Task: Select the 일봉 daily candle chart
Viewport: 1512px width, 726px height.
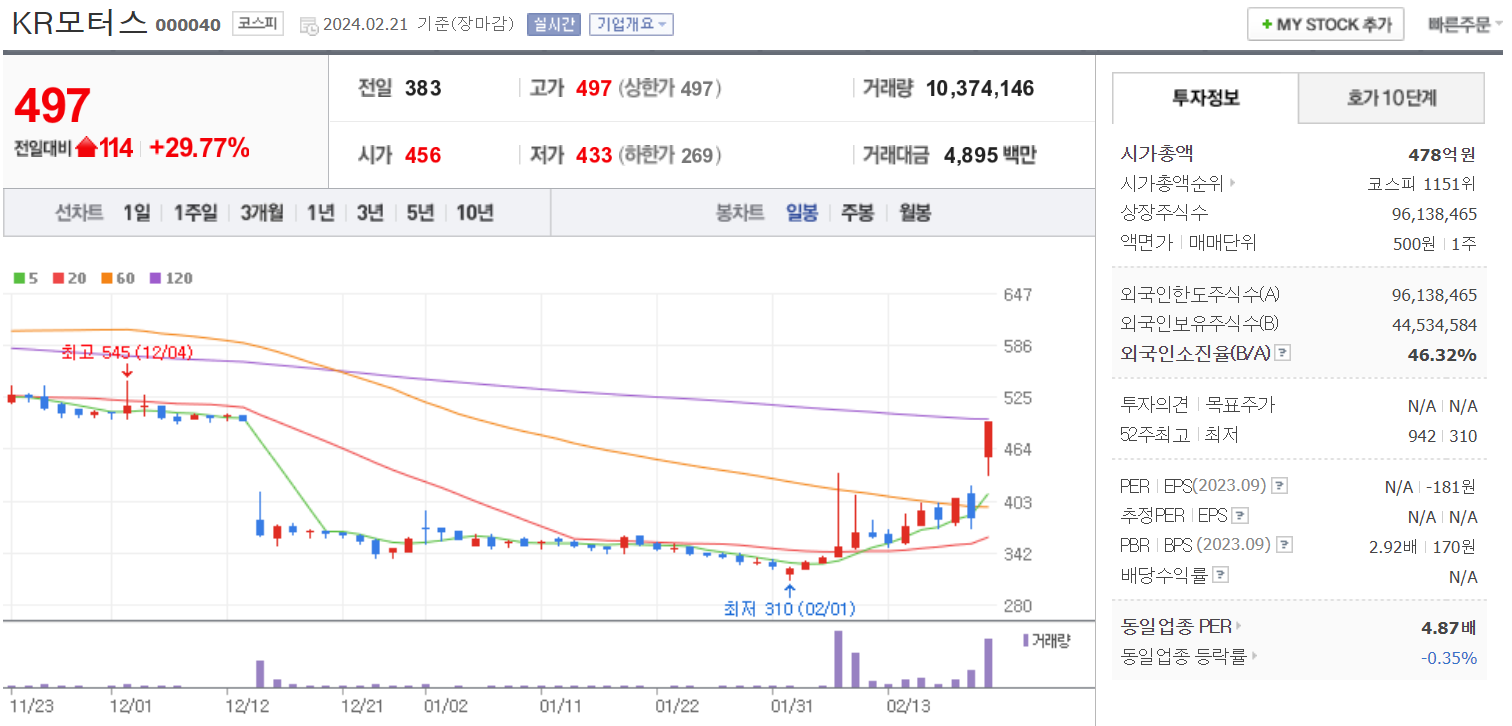Action: point(802,212)
